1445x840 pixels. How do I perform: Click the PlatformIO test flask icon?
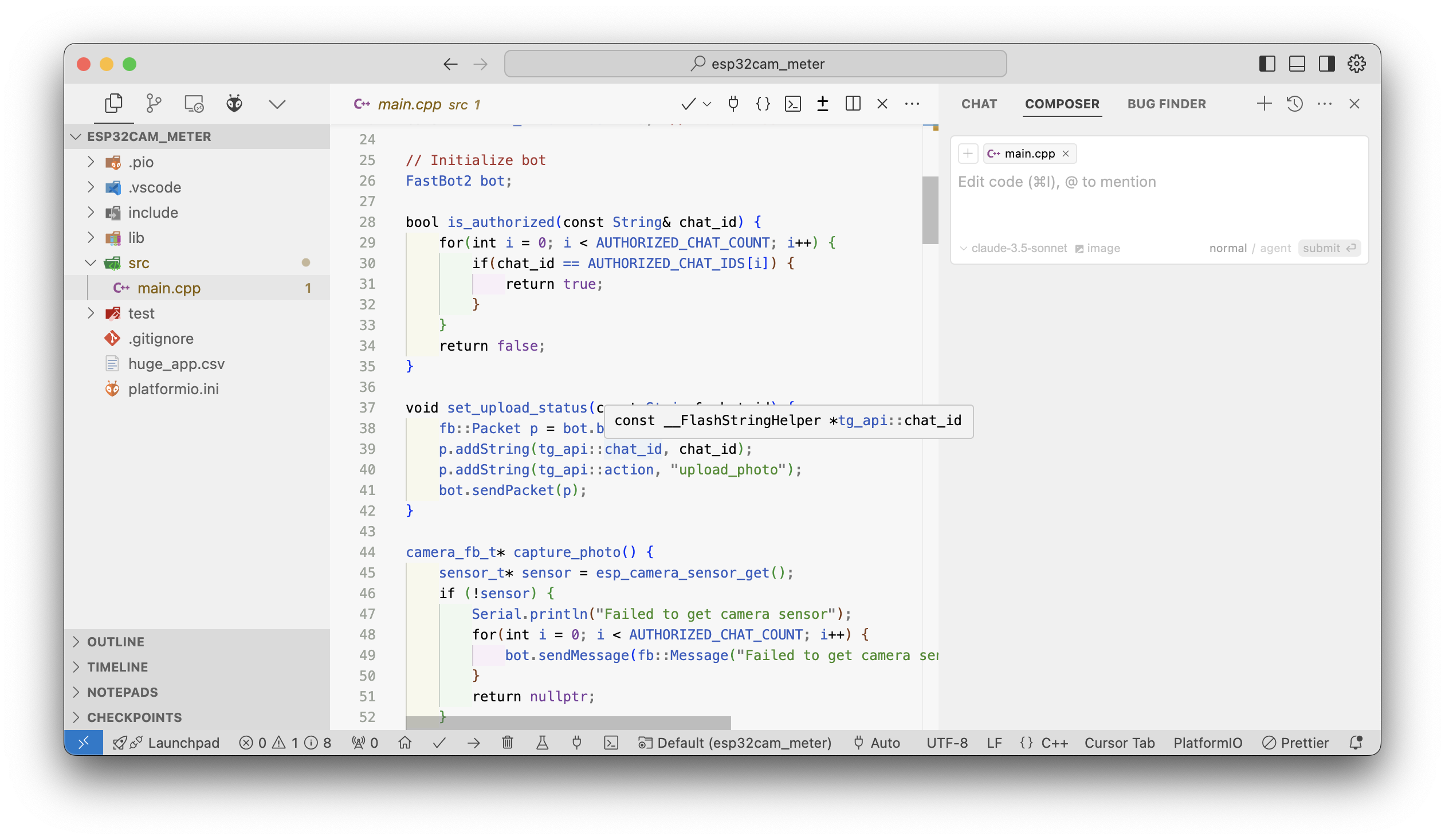tap(542, 743)
